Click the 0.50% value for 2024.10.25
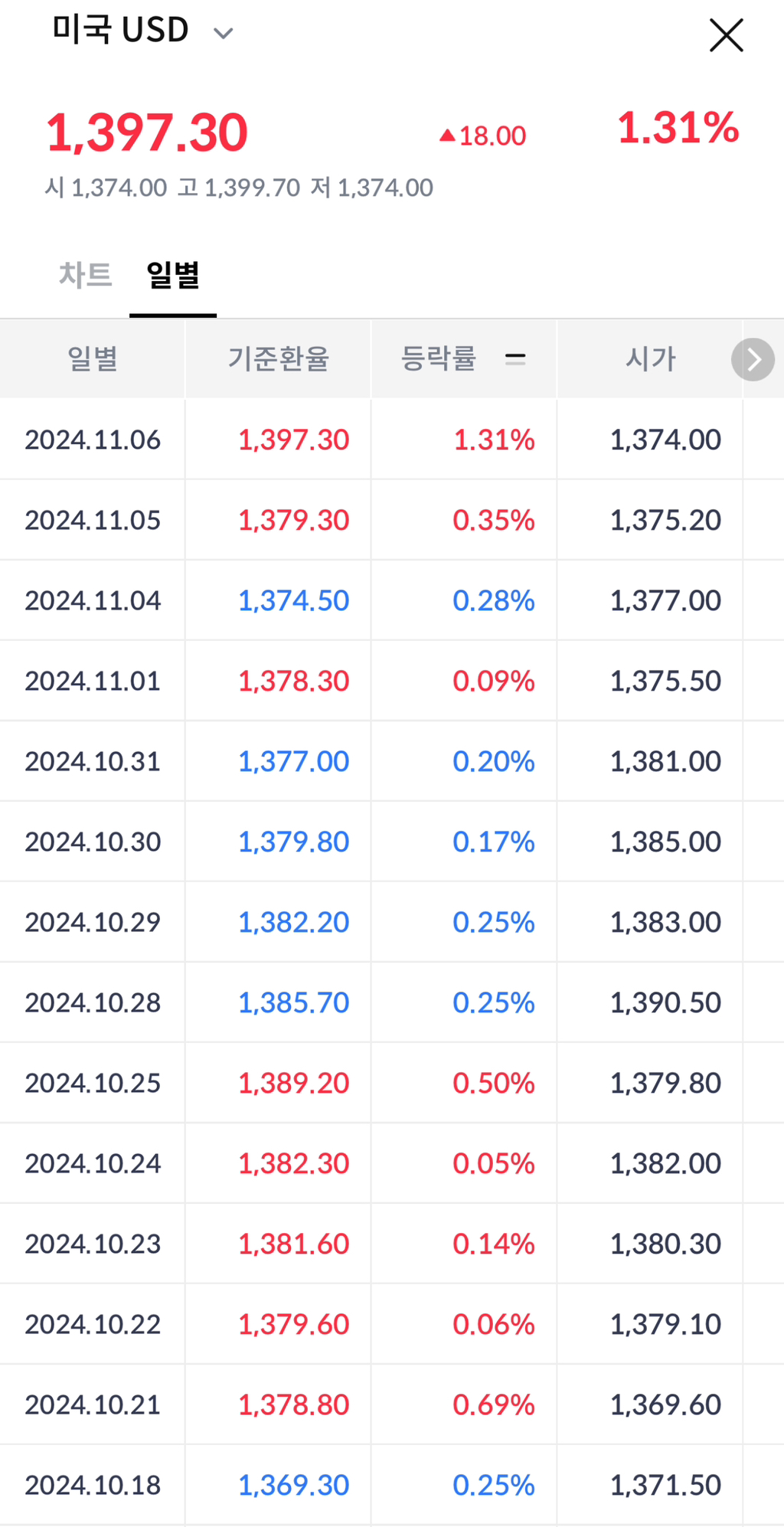This screenshot has width=784, height=1527. click(x=494, y=1083)
